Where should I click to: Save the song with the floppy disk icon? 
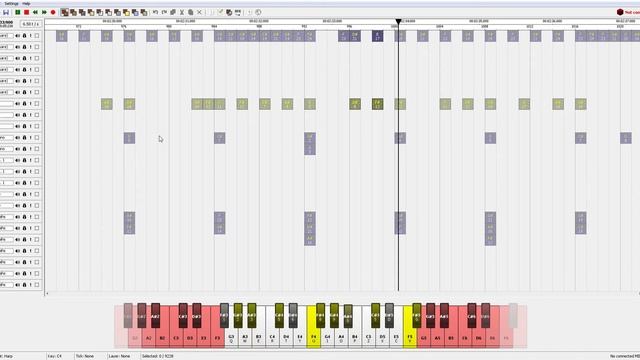click(6, 12)
